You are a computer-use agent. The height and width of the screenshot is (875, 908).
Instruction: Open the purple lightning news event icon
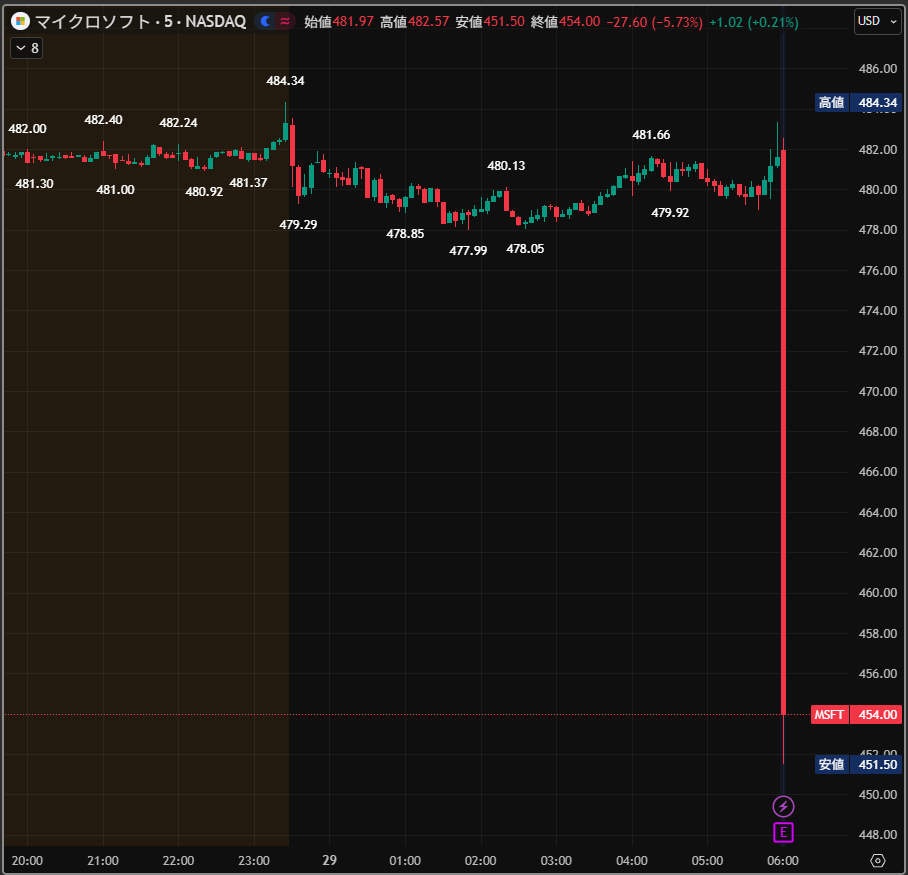(x=783, y=806)
